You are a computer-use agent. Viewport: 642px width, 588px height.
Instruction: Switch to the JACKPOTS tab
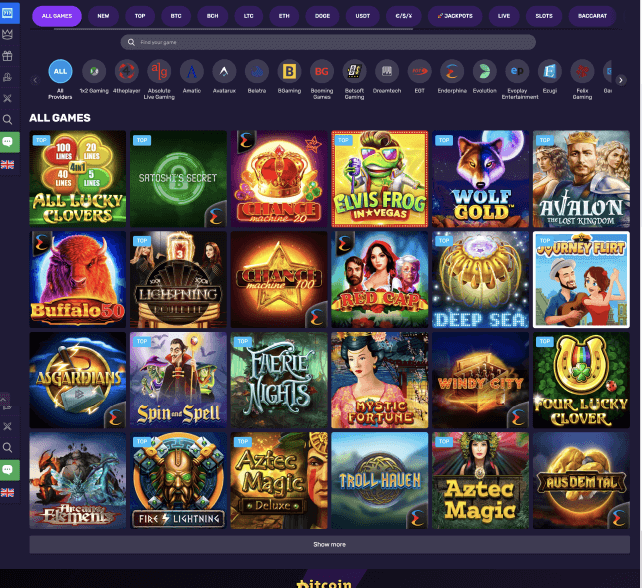[x=455, y=16]
